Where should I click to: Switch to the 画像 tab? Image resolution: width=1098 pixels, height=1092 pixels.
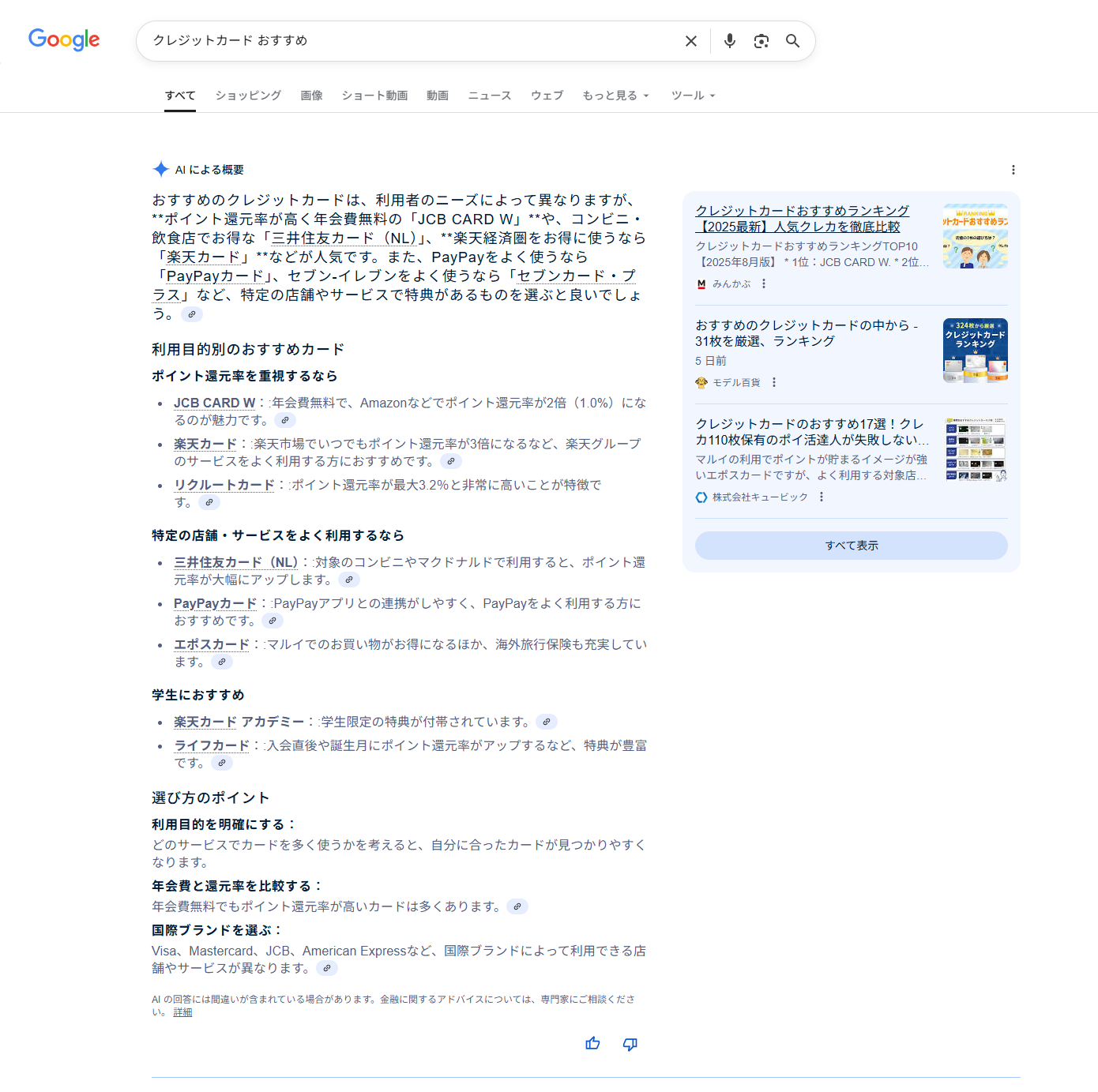click(x=312, y=96)
